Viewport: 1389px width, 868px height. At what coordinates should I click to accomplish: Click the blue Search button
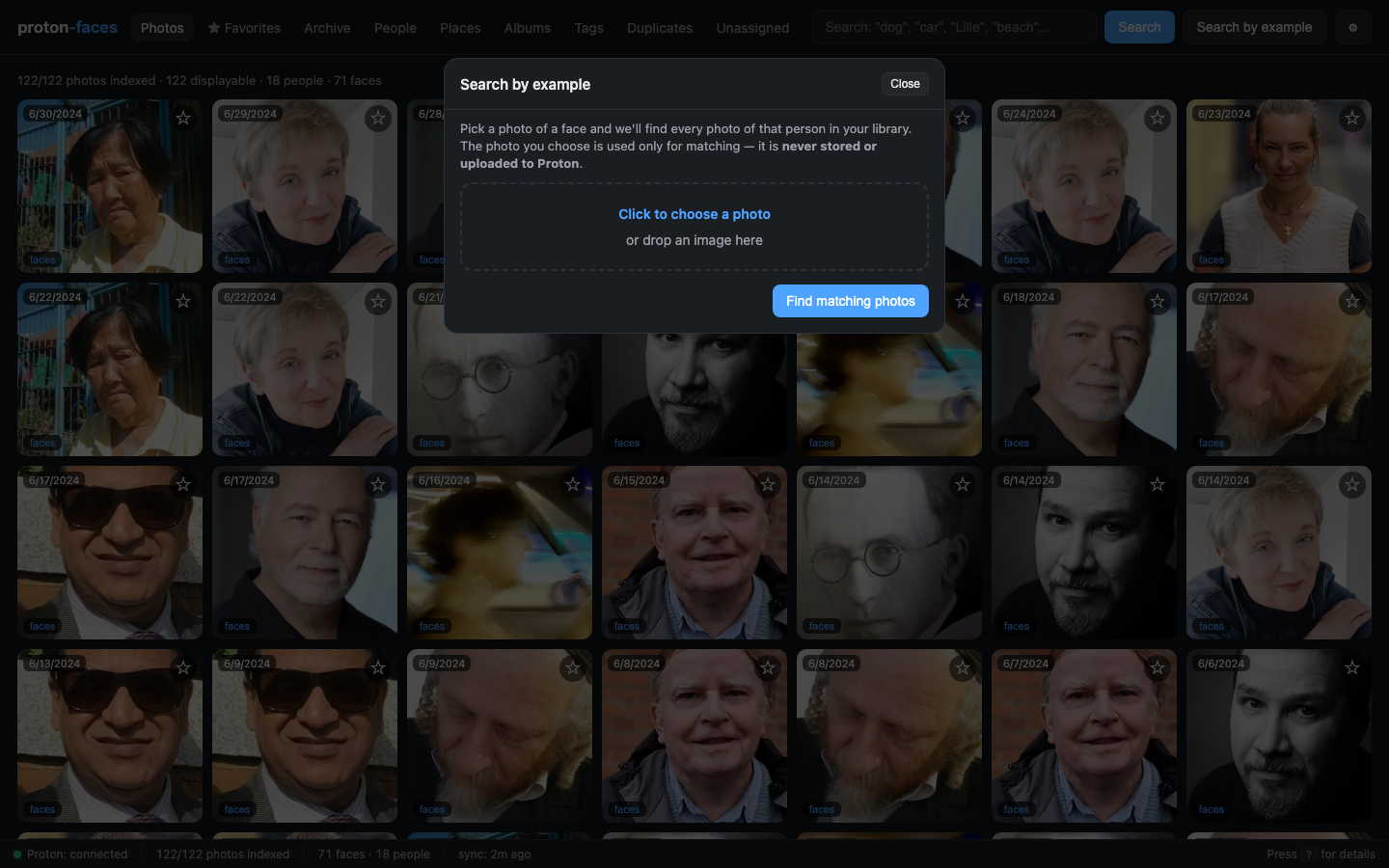(x=1139, y=27)
